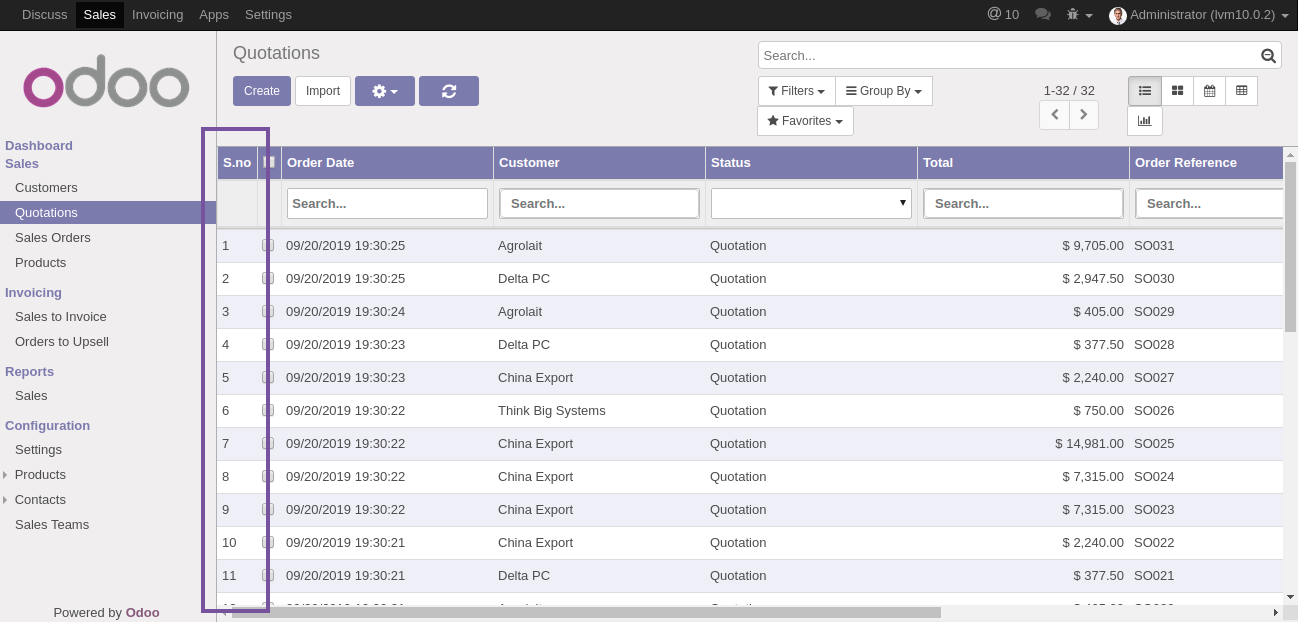Expand the Group By dropdown
1298x622 pixels.
click(x=883, y=91)
